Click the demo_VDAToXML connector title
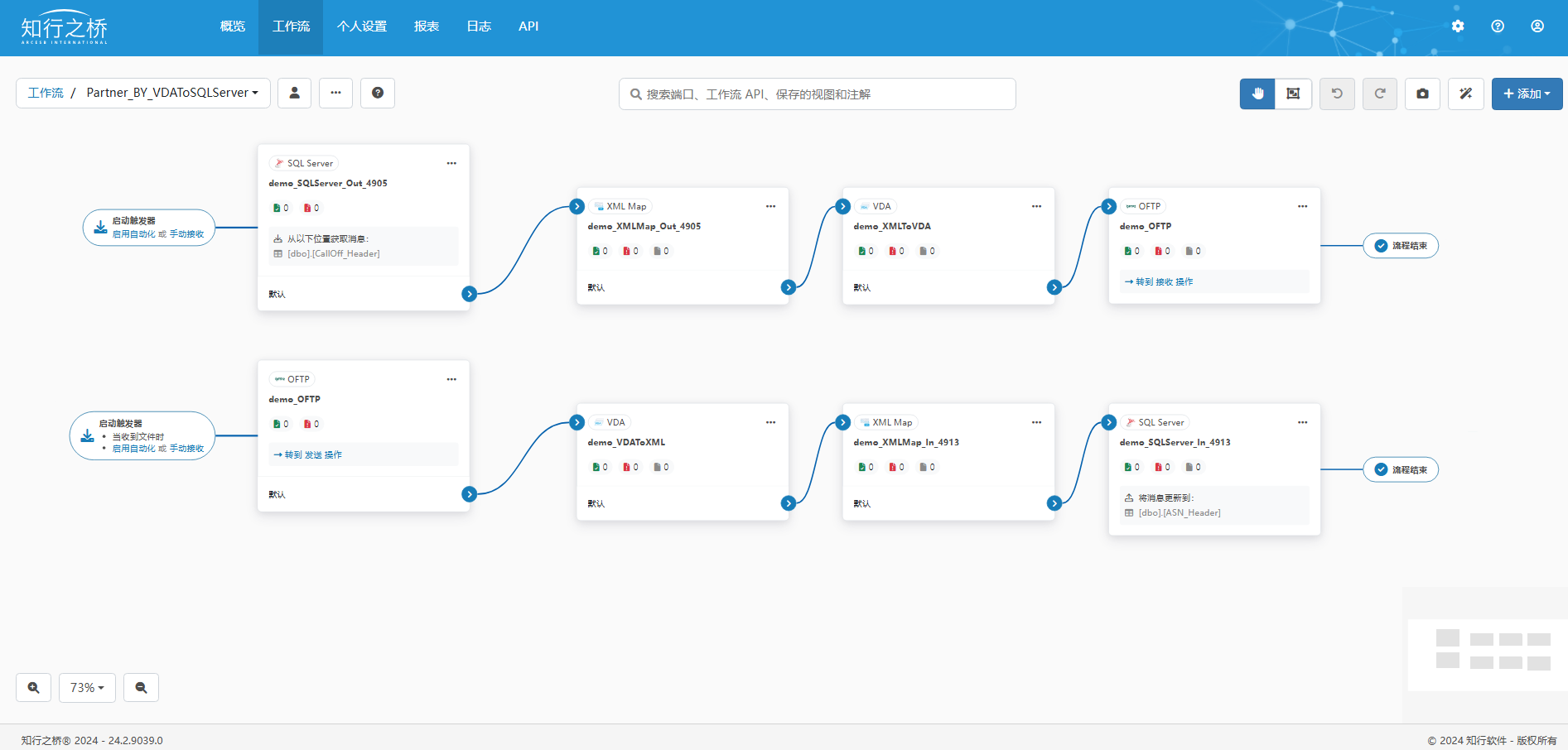This screenshot has height=750, width=1568. pyautogui.click(x=626, y=442)
